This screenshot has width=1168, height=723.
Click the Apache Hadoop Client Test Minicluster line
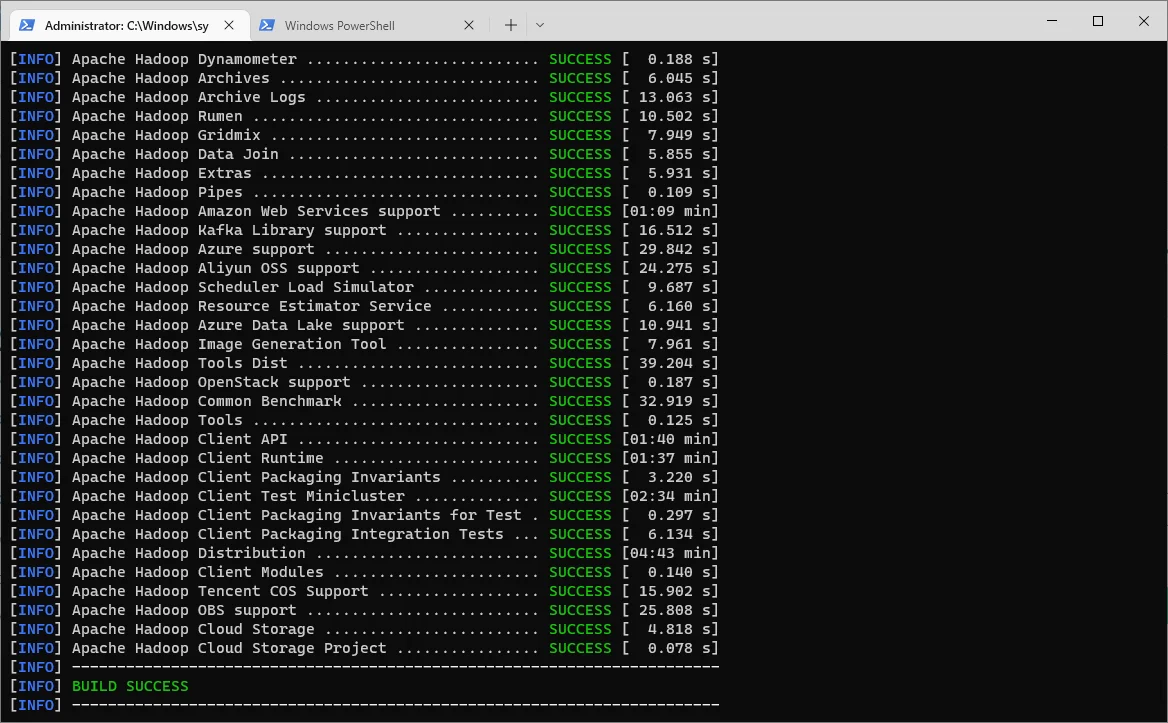[x=238, y=496]
